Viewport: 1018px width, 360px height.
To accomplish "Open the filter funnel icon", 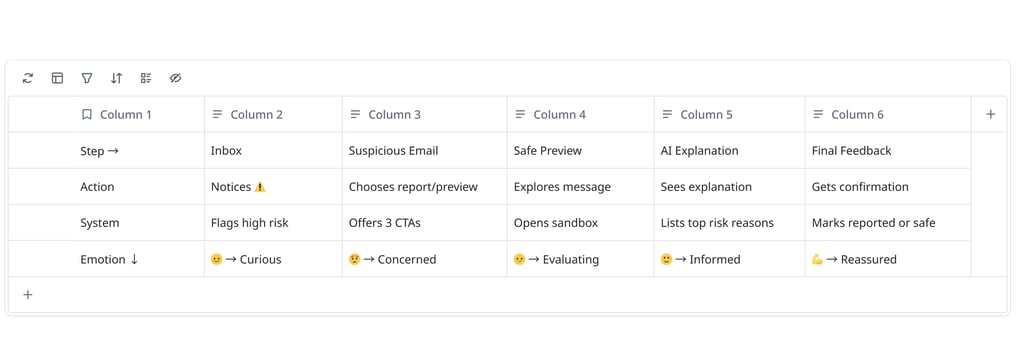I will [x=86, y=78].
